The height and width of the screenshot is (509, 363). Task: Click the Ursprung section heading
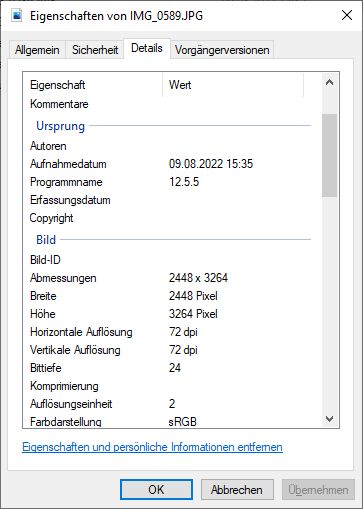click(60, 126)
